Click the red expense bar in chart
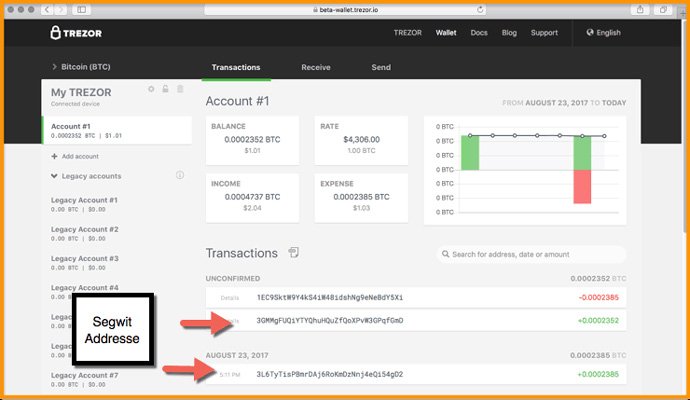The width and height of the screenshot is (690, 400). pos(582,187)
